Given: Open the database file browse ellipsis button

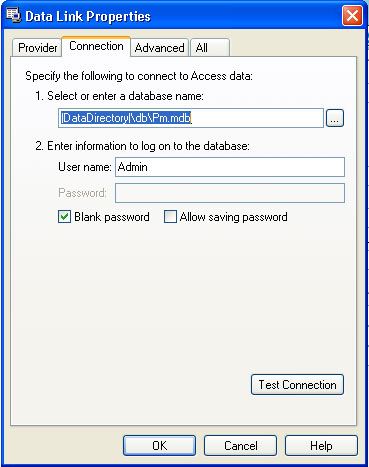Looking at the screenshot, I should pos(335,118).
